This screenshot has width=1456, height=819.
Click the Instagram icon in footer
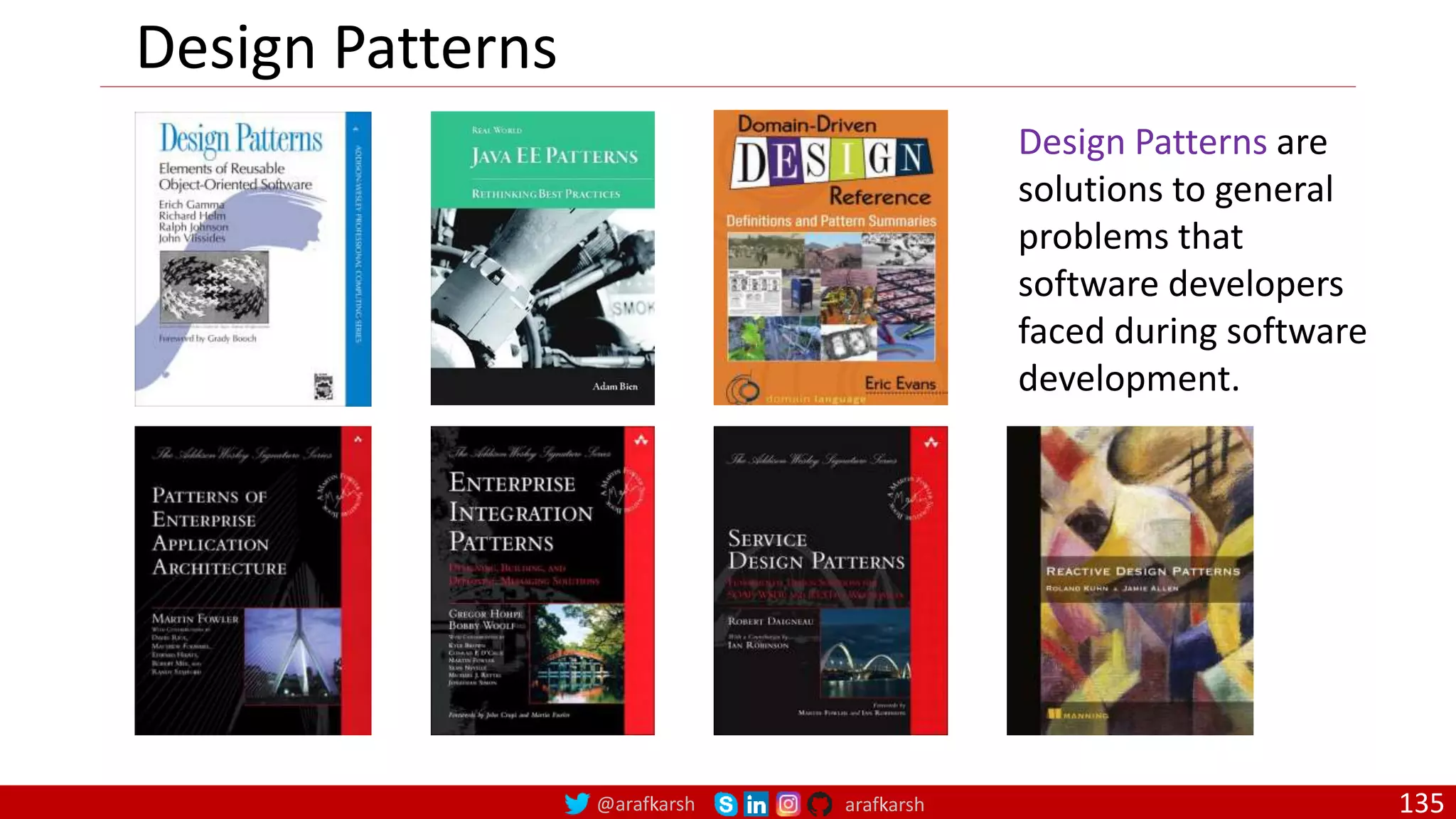[x=788, y=804]
